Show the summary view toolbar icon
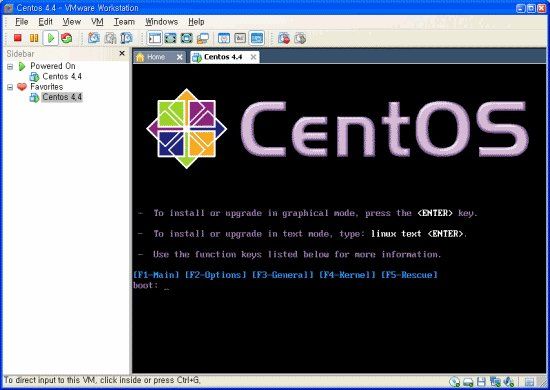This screenshot has width=550, height=390. click(x=224, y=38)
